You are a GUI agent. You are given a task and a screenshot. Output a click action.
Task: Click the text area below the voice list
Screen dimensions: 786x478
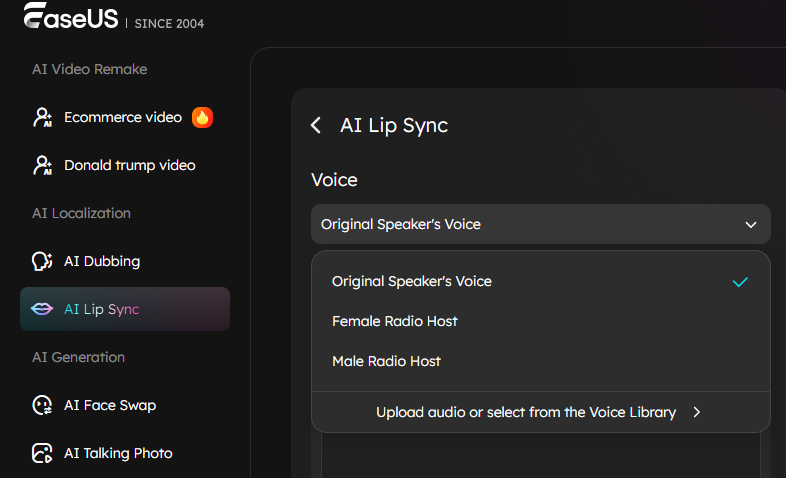(x=541, y=455)
